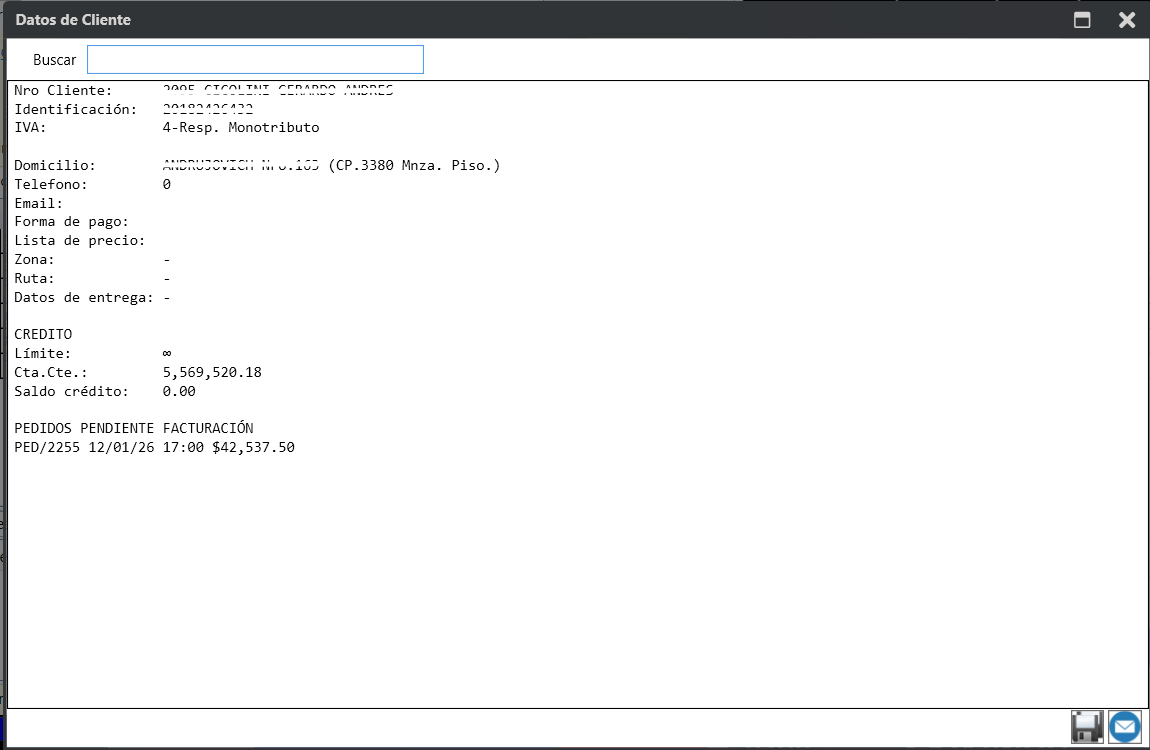Viewport: 1150px width, 750px height.
Task: Click the IVA value 4-Resp. Monotributo
Action: point(241,128)
